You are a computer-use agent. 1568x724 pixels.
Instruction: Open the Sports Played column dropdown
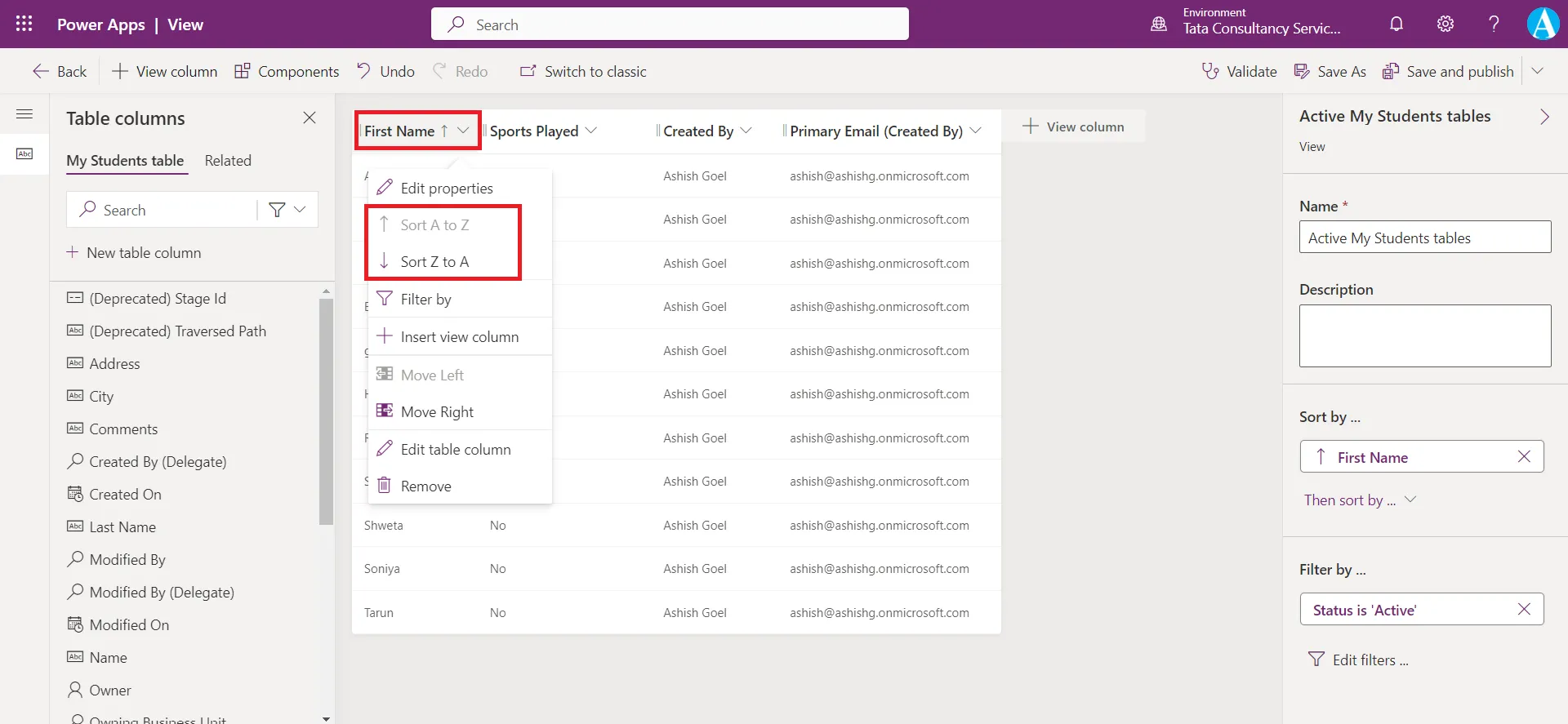click(591, 131)
